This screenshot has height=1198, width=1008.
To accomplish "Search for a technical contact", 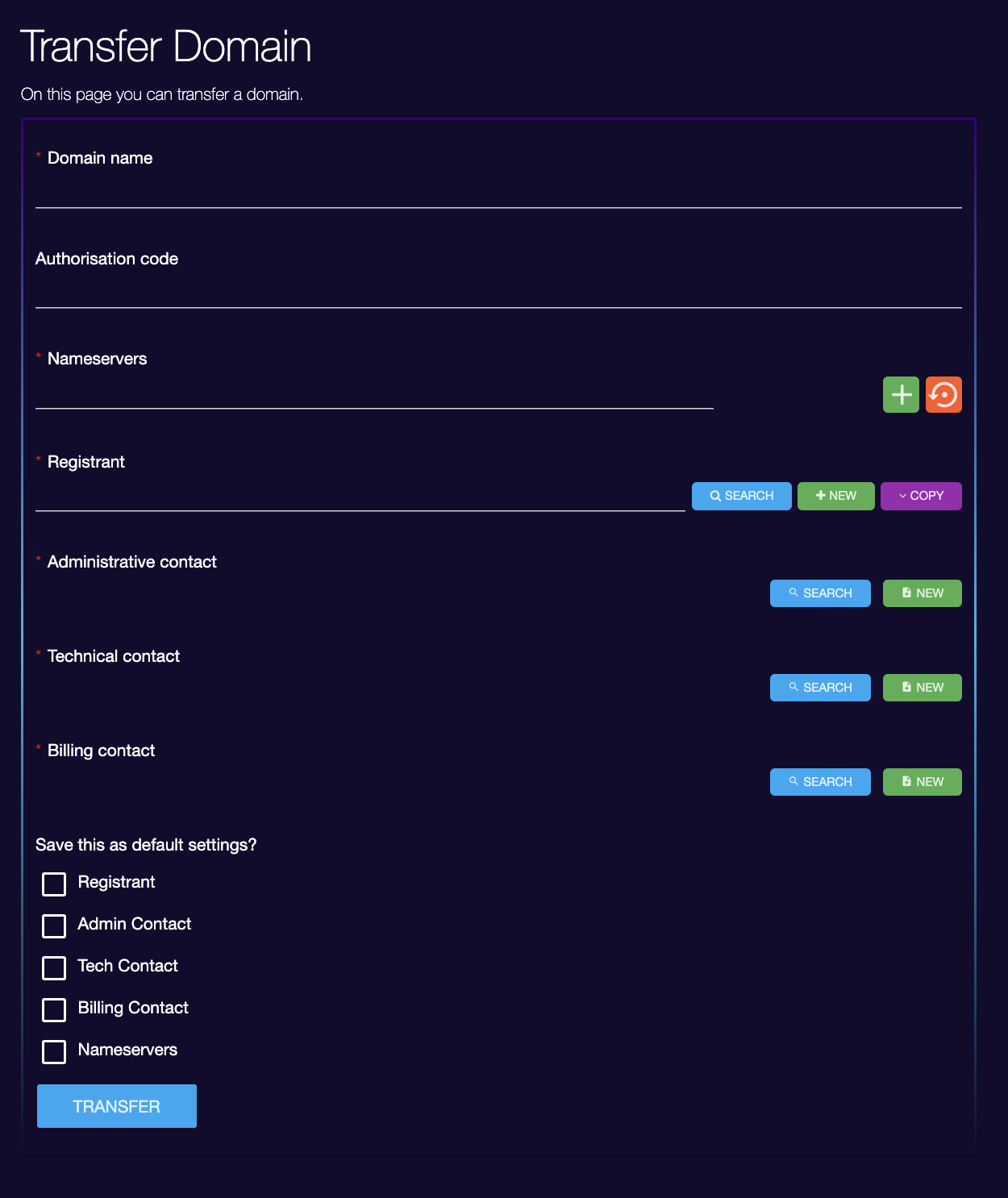I will point(820,688).
